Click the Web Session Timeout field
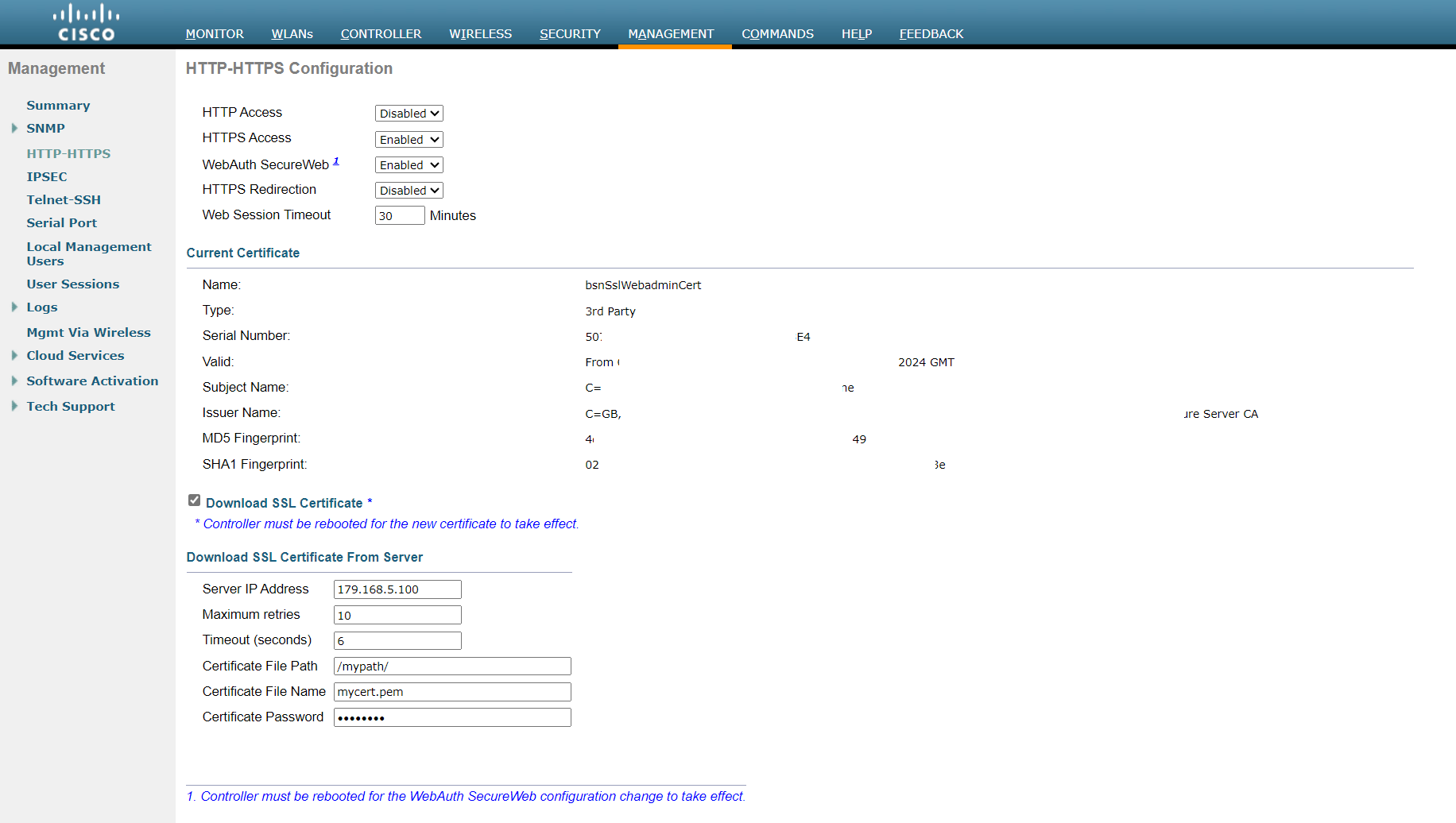The height and width of the screenshot is (823, 1456). [x=400, y=215]
